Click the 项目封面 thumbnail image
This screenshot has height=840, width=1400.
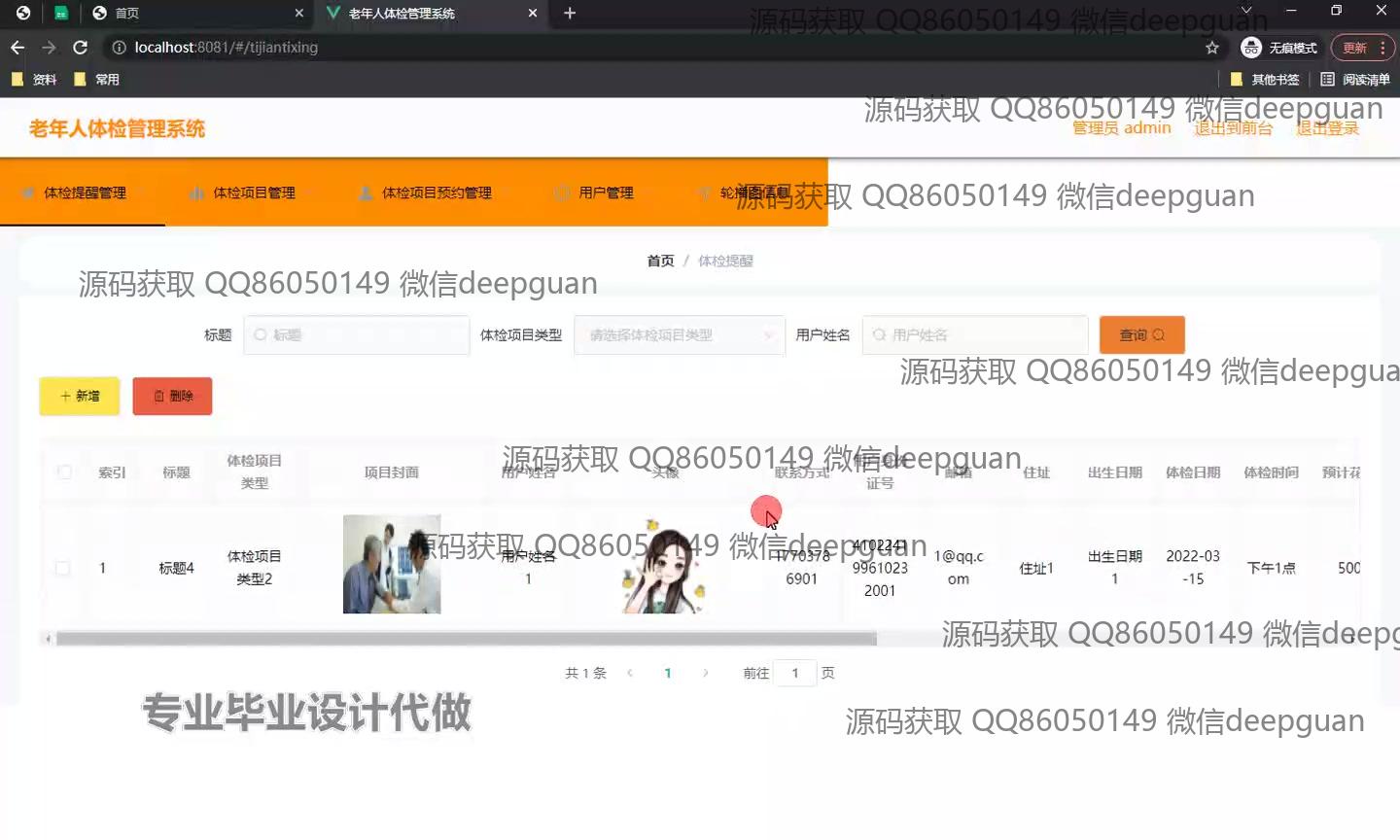[392, 564]
